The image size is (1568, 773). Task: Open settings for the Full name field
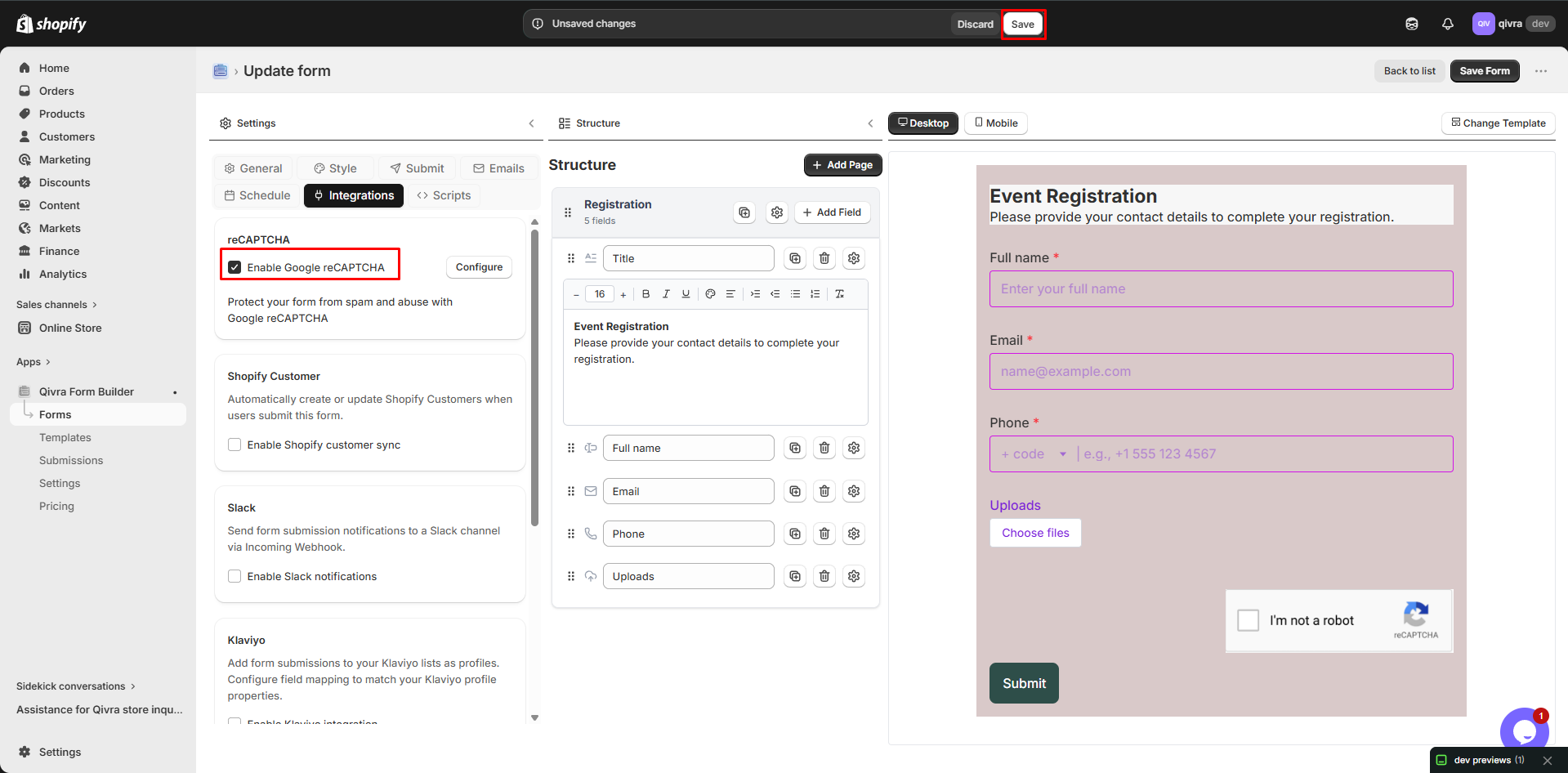[x=854, y=448]
